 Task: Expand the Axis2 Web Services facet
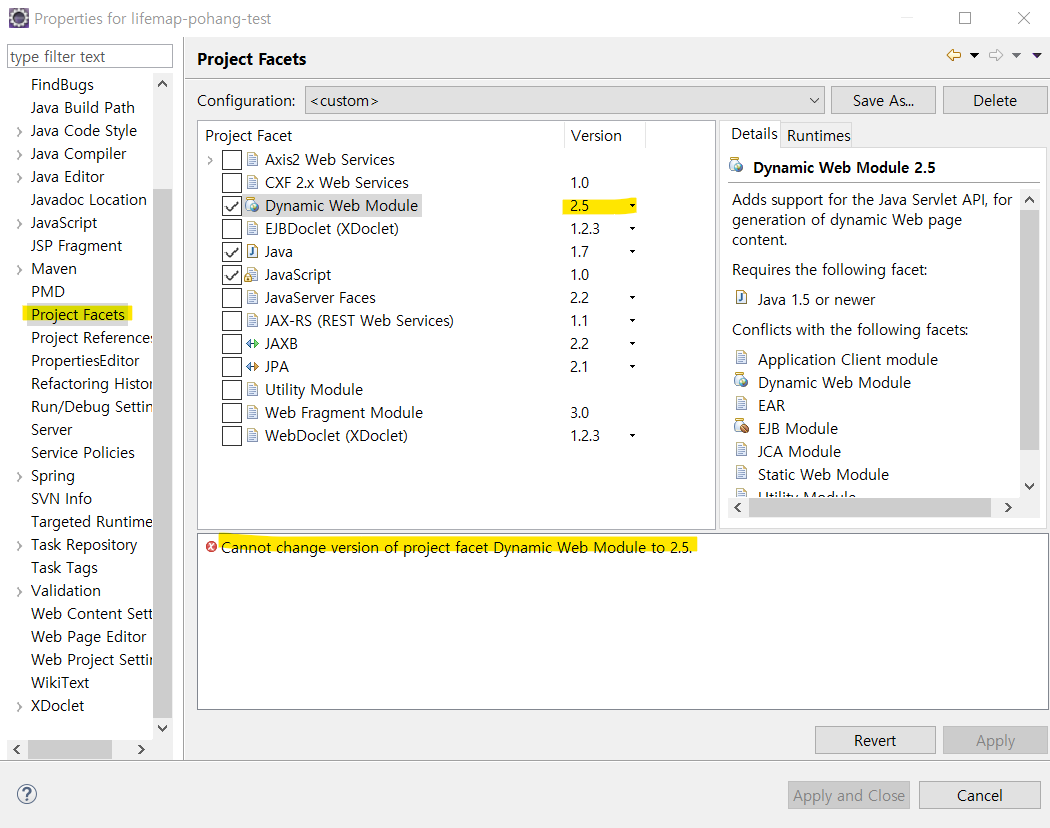tap(210, 160)
